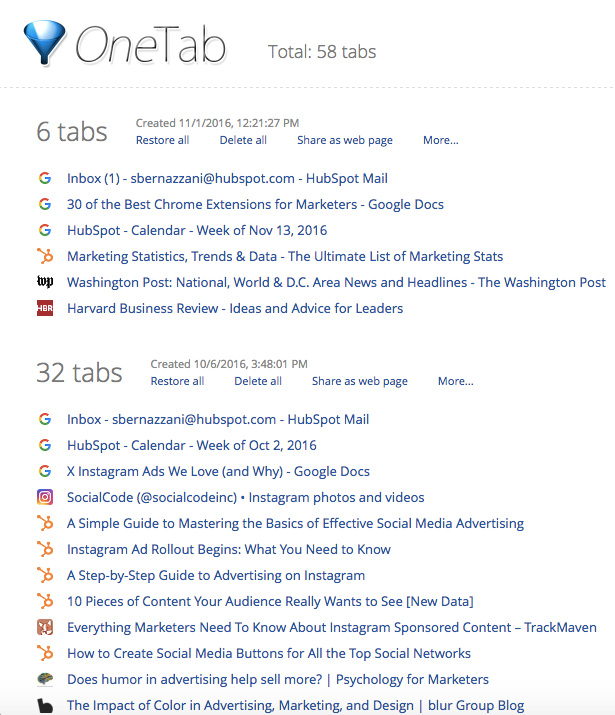Share the 6 tabs group as web page

click(345, 140)
